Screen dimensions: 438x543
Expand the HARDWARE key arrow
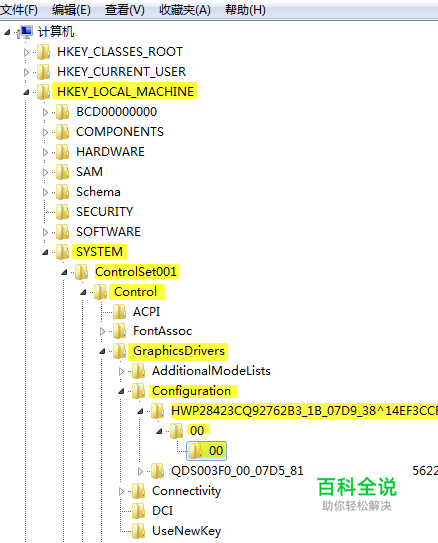coord(45,152)
